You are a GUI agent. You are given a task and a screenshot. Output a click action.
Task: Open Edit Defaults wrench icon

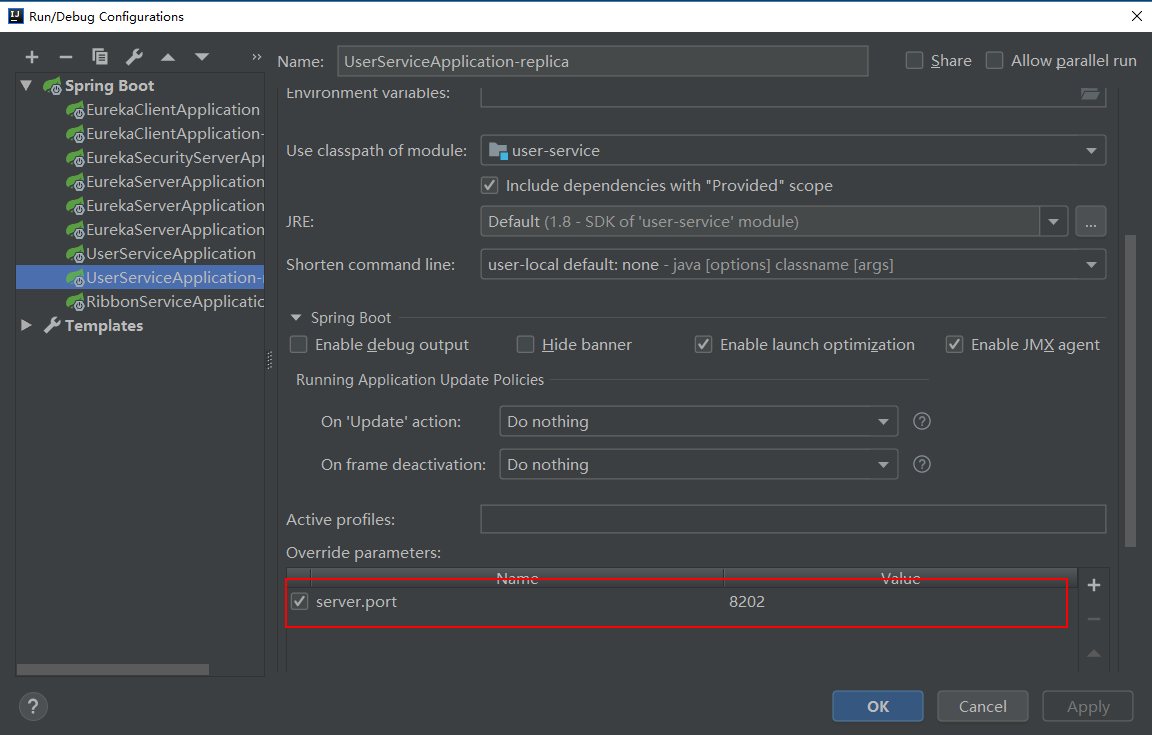134,57
